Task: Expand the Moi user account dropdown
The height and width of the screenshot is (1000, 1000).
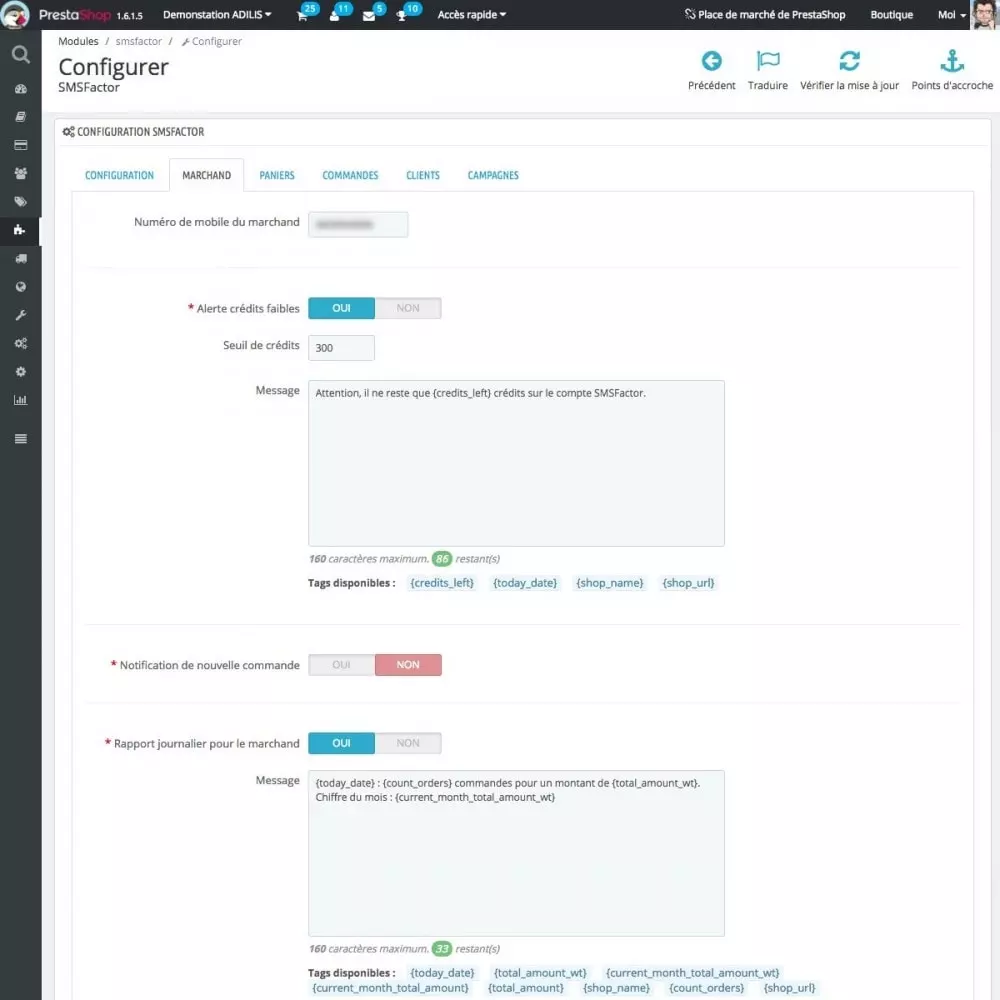Action: (x=951, y=15)
